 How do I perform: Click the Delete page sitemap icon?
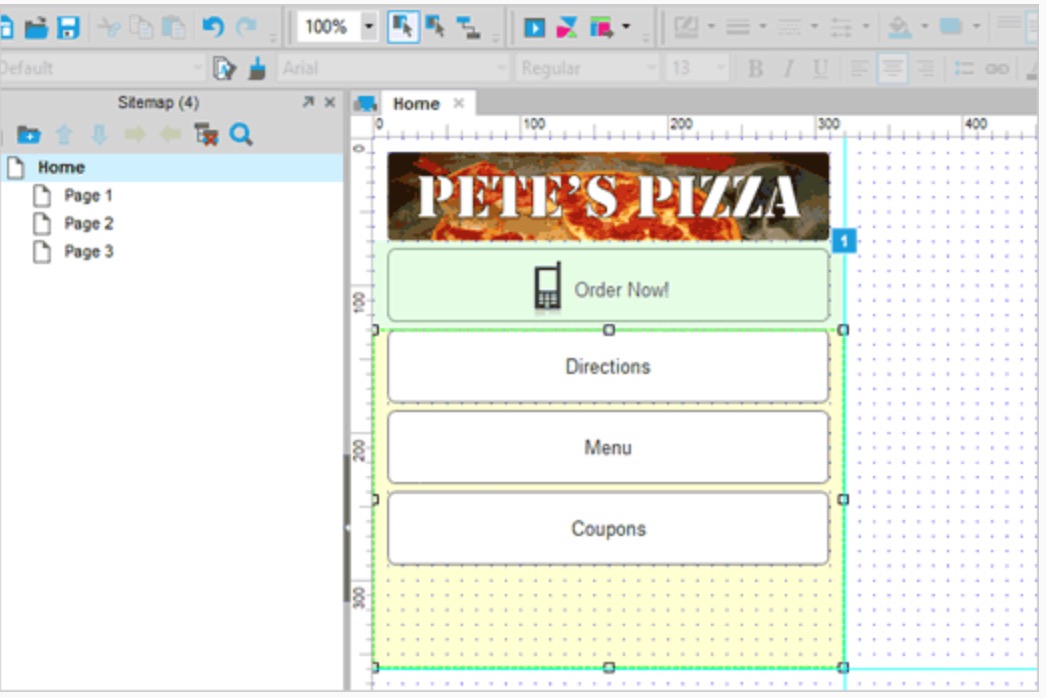[x=206, y=135]
